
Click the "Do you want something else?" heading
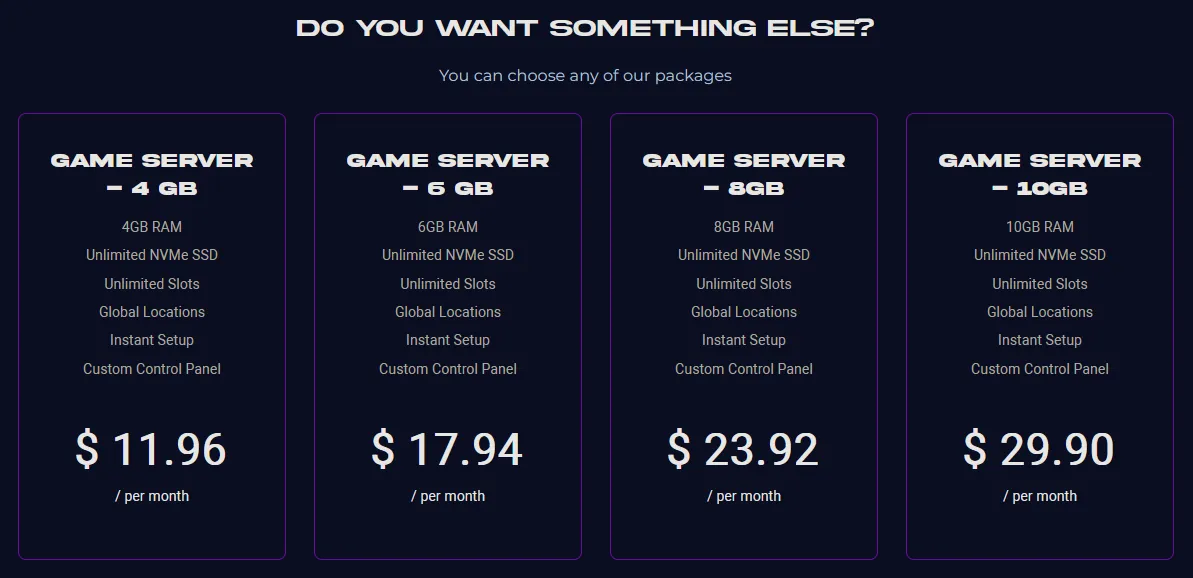(585, 28)
